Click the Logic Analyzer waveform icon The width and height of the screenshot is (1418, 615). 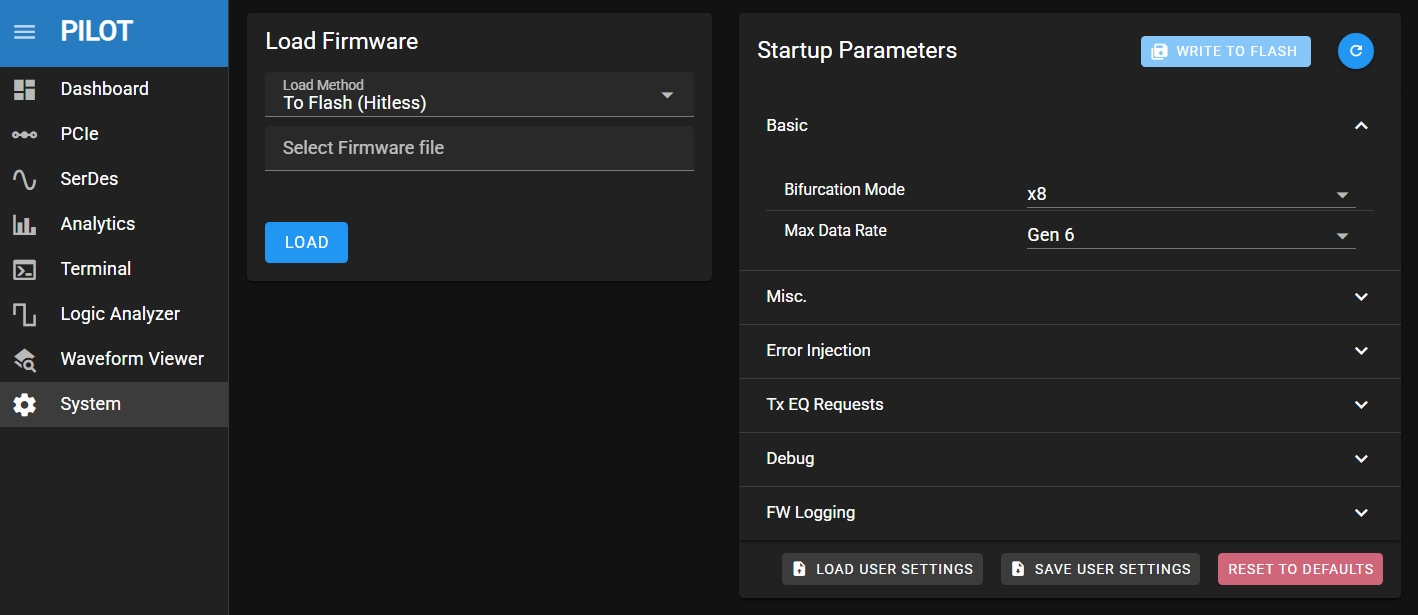(24, 314)
